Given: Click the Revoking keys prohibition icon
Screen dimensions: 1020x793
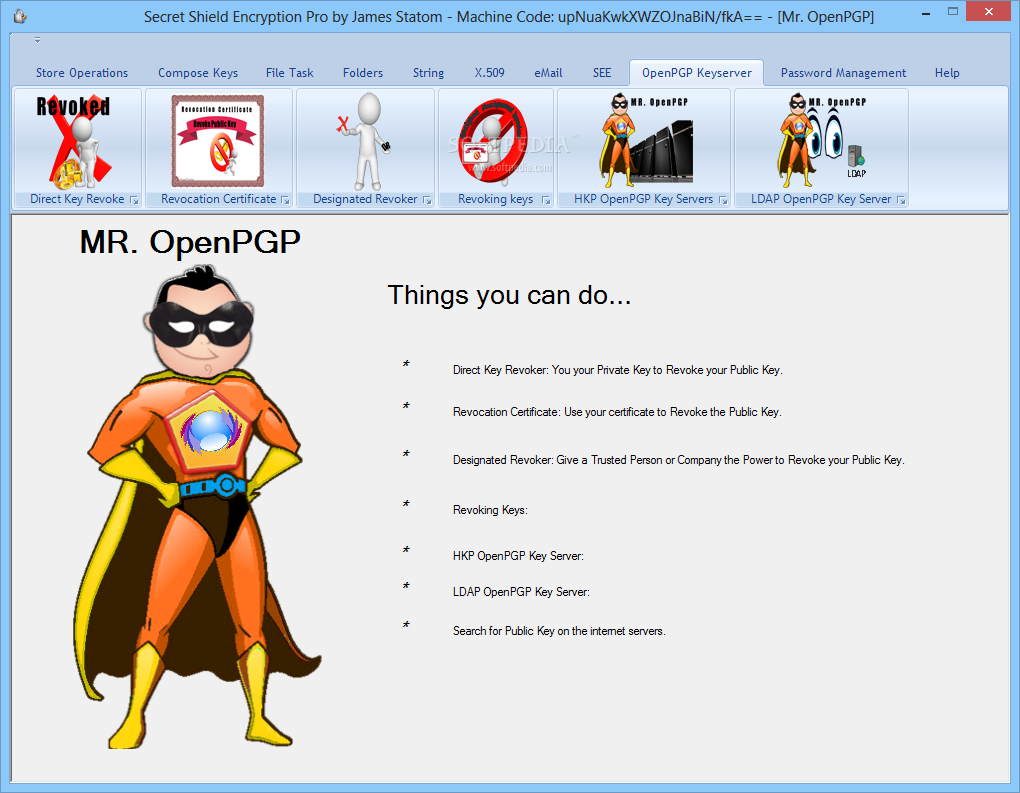Looking at the screenshot, I should pyautogui.click(x=495, y=141).
